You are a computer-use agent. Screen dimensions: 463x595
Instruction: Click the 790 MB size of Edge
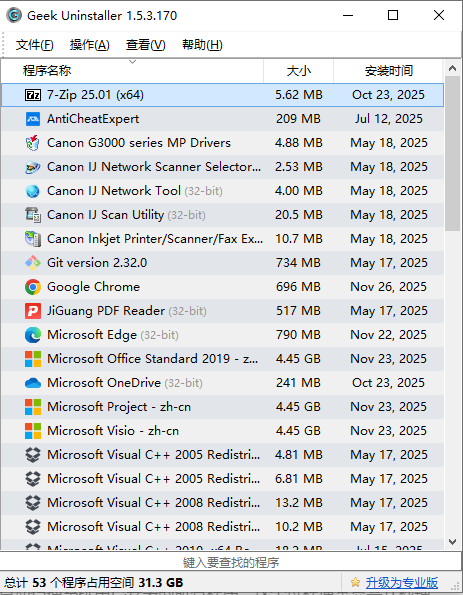tap(298, 335)
